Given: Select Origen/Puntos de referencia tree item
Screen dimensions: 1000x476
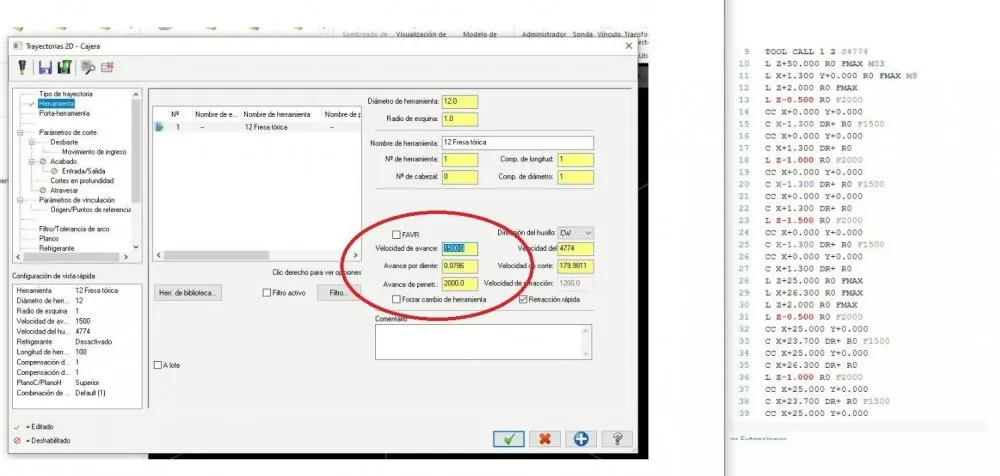Looking at the screenshot, I should tap(90, 209).
